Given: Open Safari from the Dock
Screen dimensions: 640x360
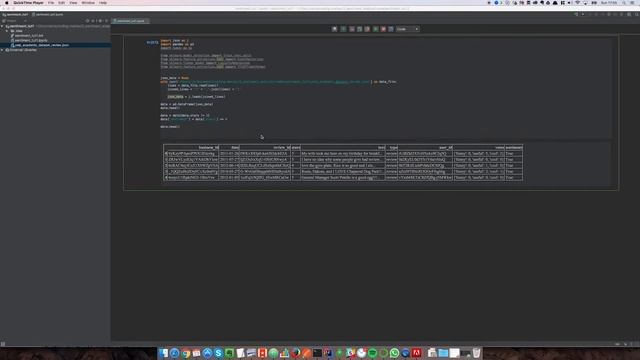Looking at the screenshot, I should [175, 353].
